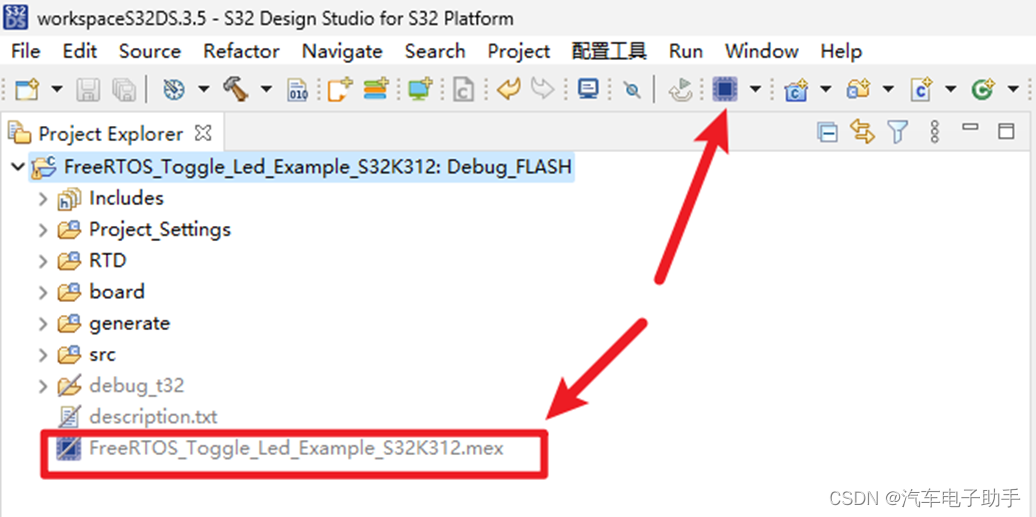Open the Window menu
The height and width of the screenshot is (517, 1036).
coord(762,51)
